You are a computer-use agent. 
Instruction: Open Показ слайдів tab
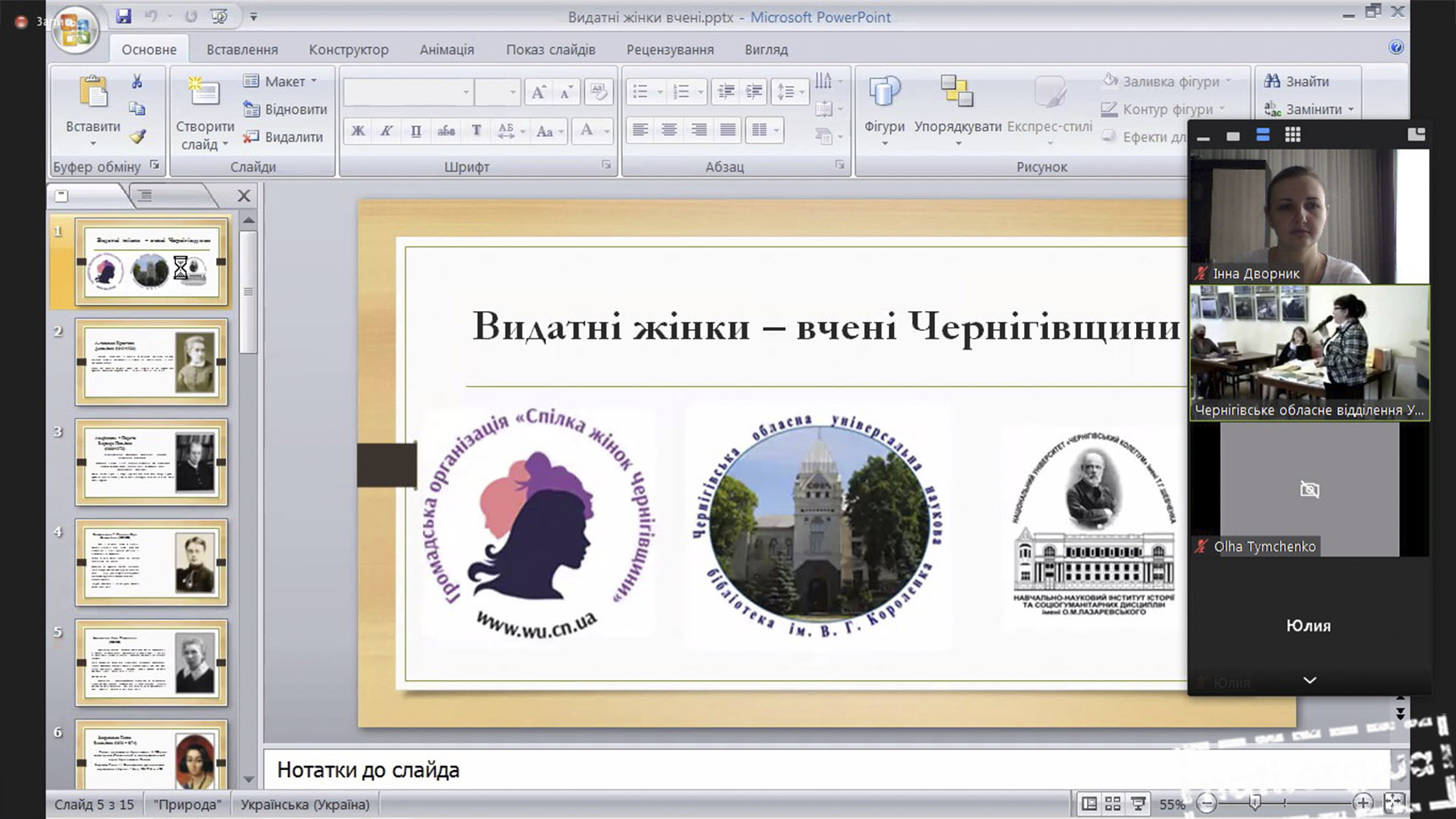click(x=550, y=50)
